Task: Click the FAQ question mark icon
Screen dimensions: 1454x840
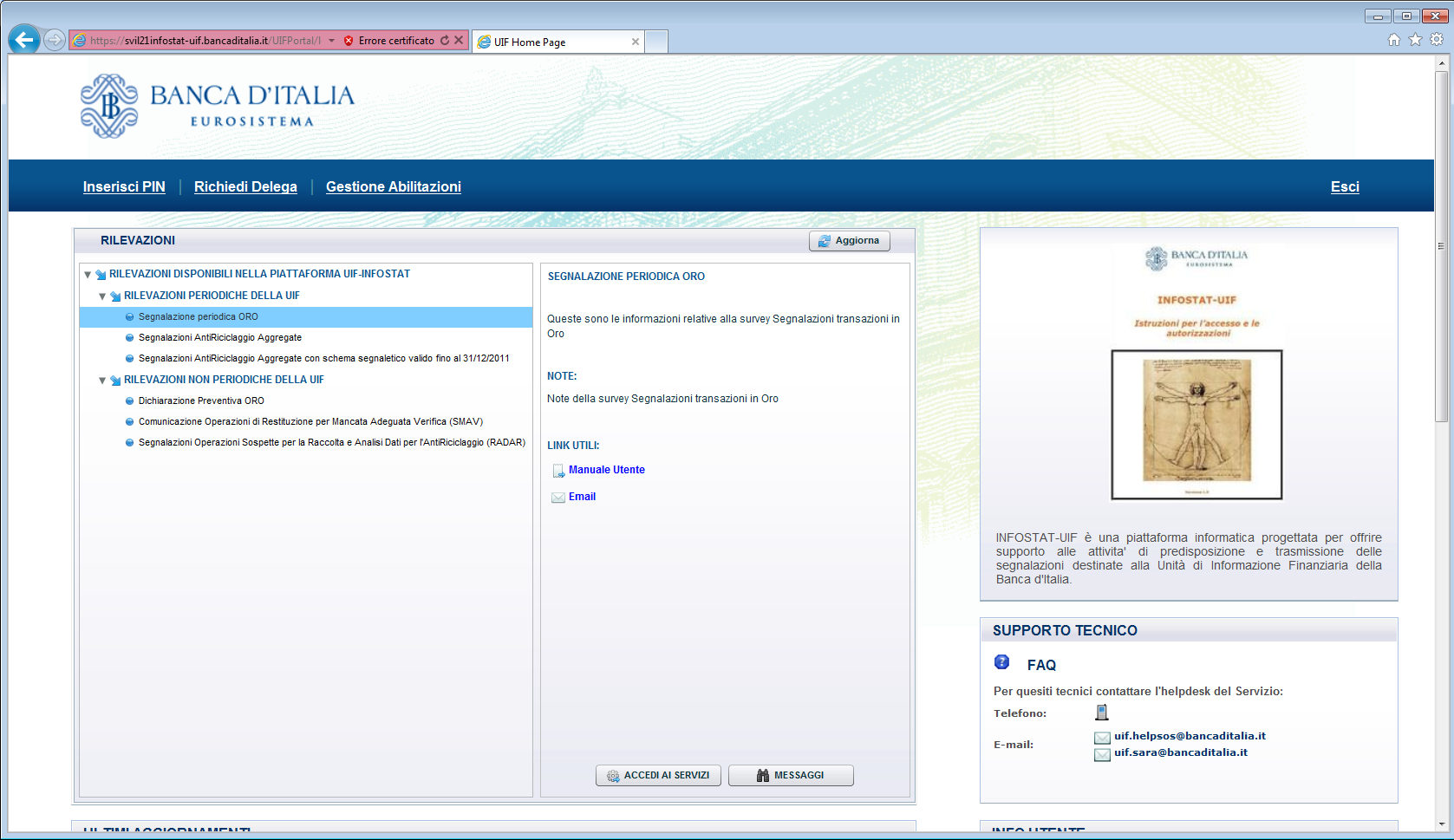Action: tap(1002, 662)
